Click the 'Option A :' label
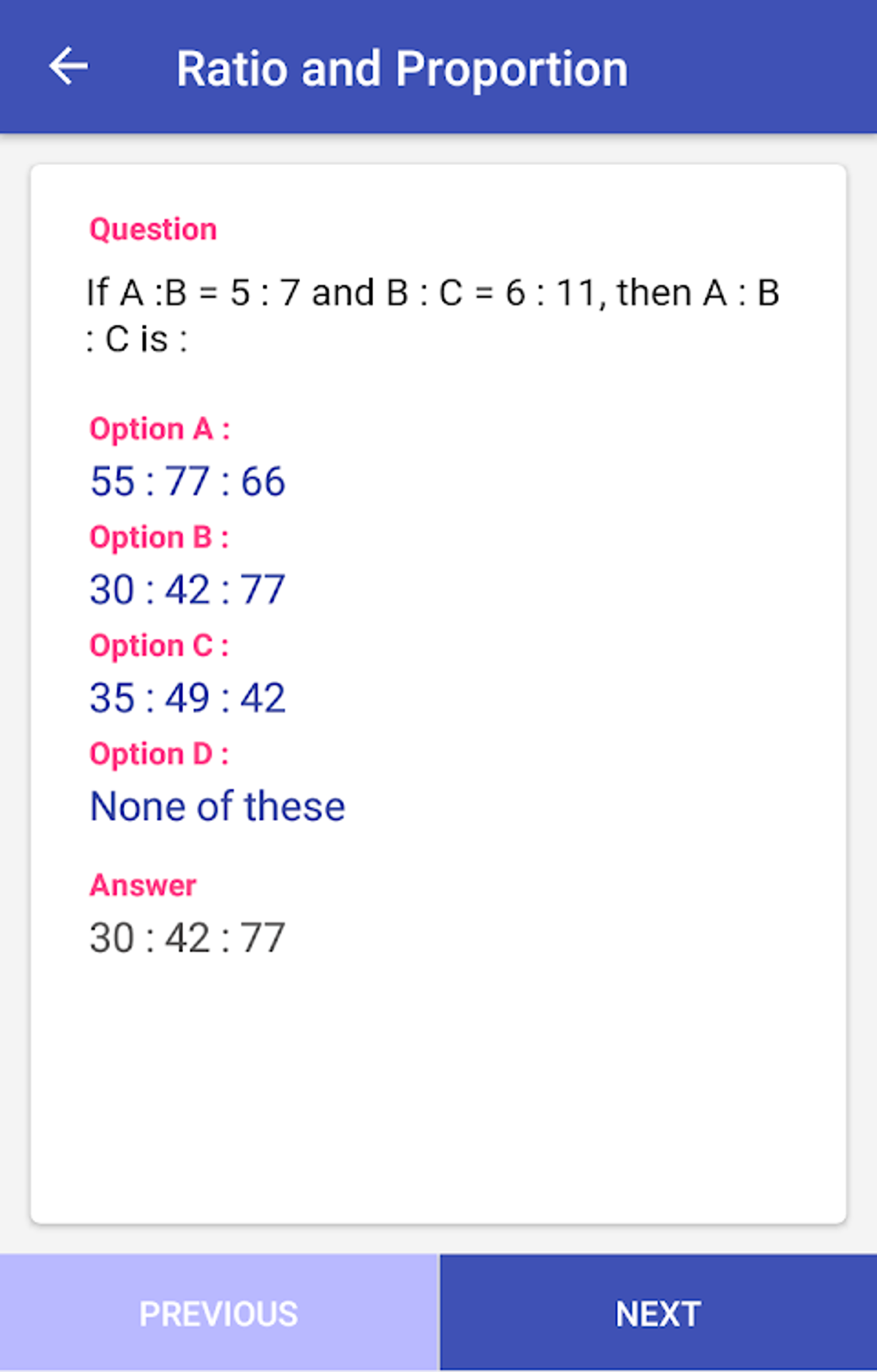877x1372 pixels. (160, 428)
